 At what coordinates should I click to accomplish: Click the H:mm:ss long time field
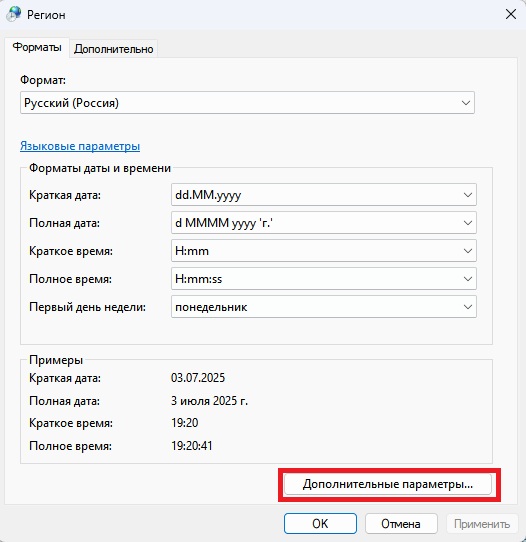click(x=324, y=279)
